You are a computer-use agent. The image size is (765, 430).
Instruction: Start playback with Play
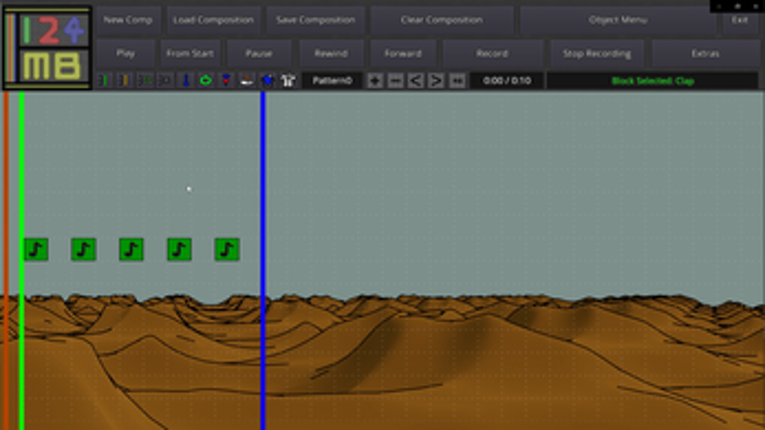[x=125, y=54]
